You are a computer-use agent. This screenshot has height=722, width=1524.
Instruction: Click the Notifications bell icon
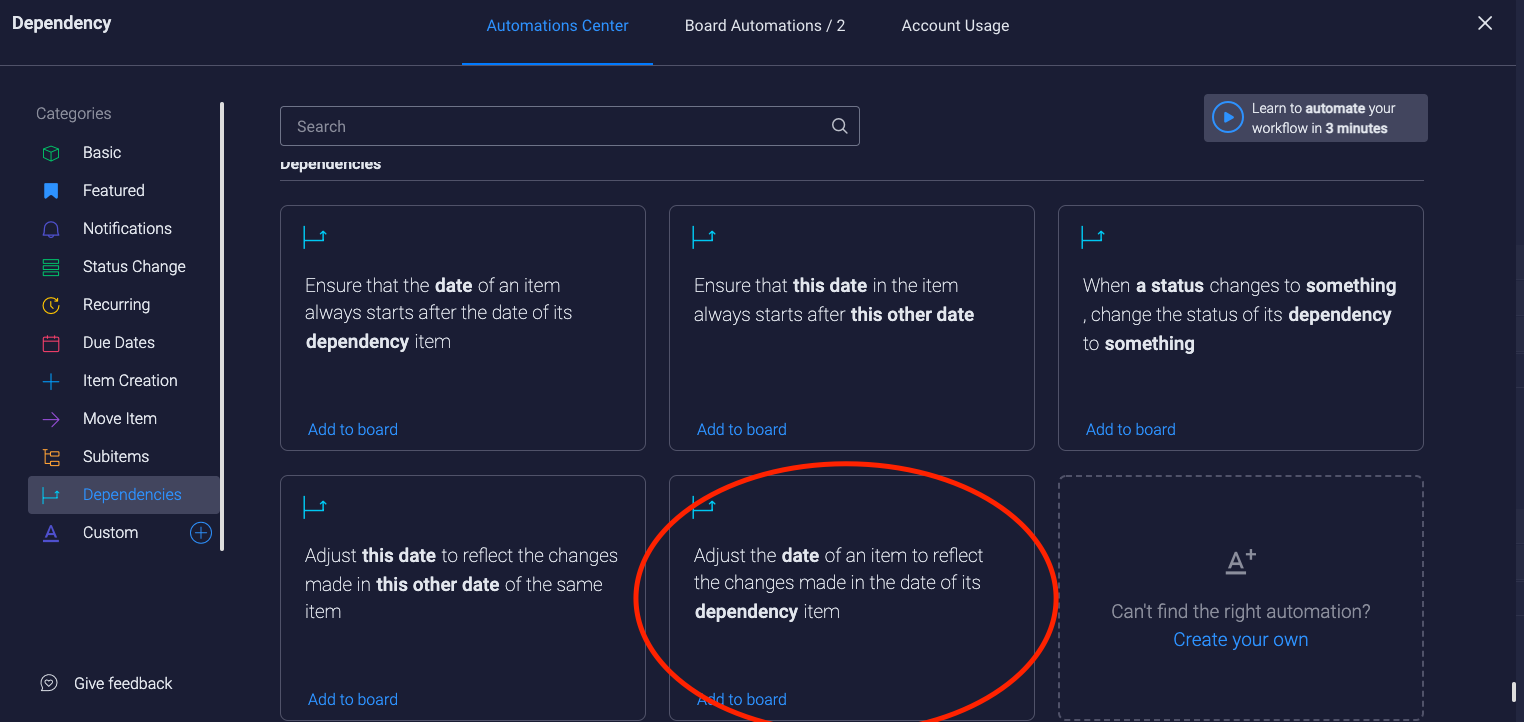(x=51, y=229)
